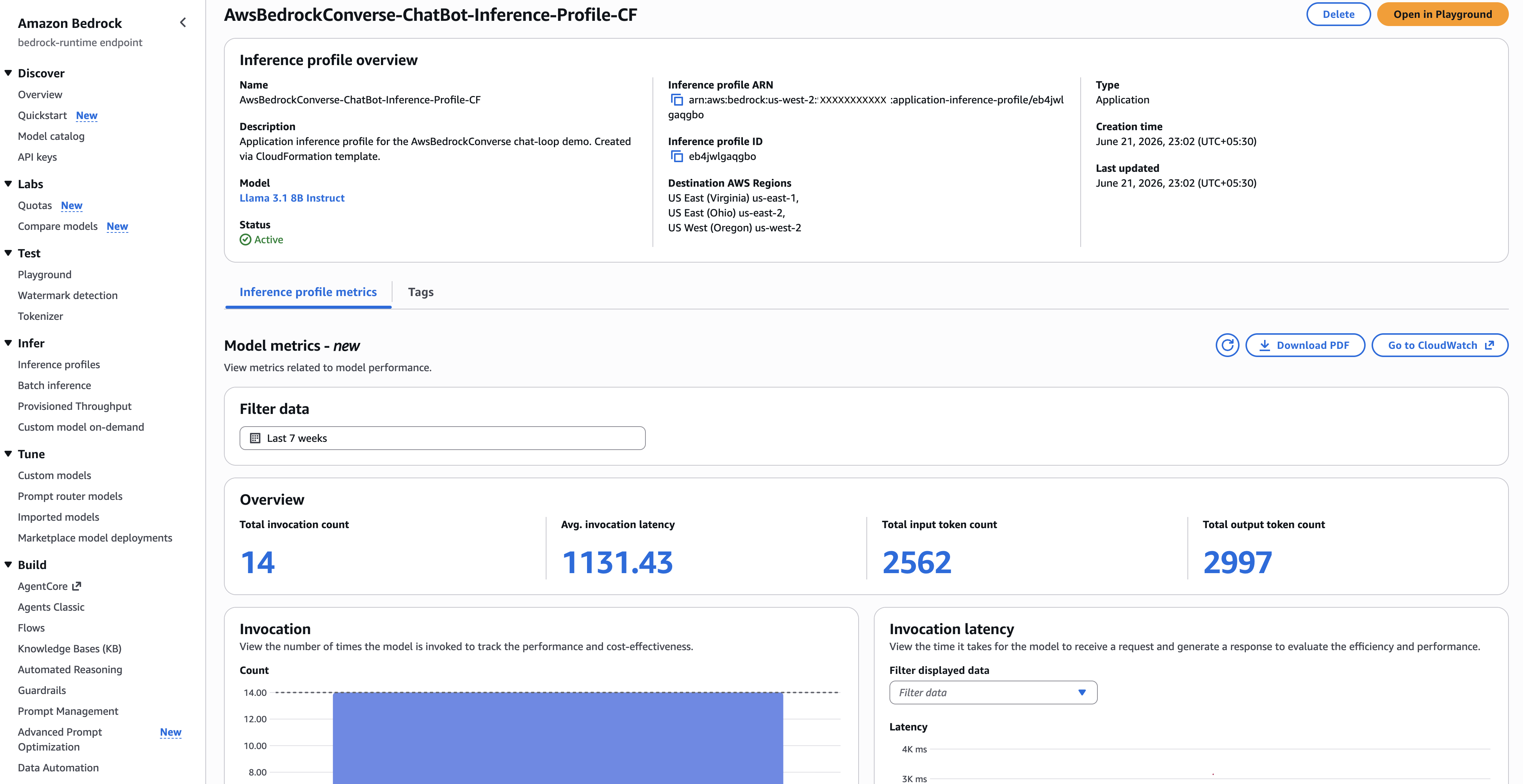1523x784 pixels.
Task: Collapse the Amazon Bedrock sidebar chevron
Action: (183, 22)
